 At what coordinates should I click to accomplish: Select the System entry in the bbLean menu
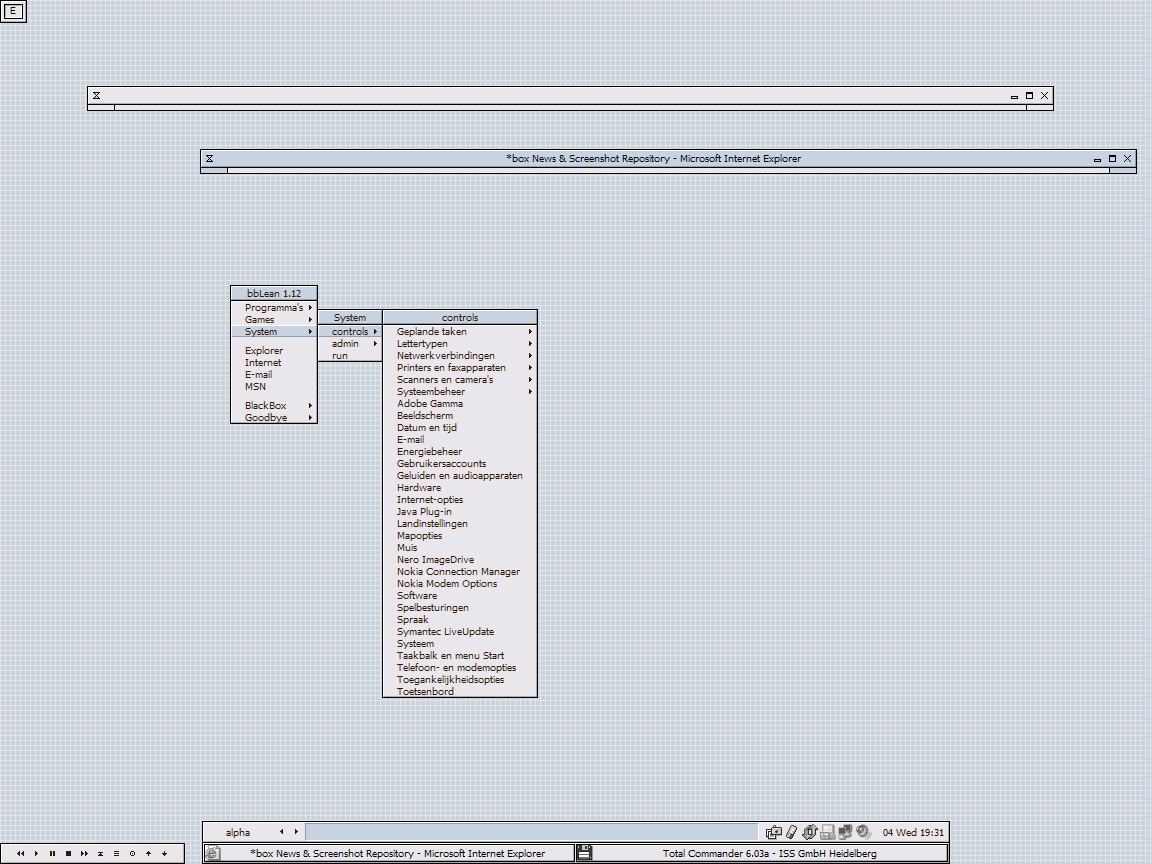(x=274, y=331)
